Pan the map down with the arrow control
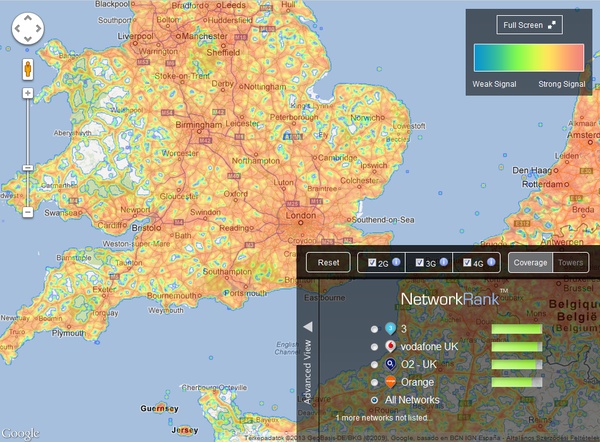600x442 pixels. tap(28, 39)
